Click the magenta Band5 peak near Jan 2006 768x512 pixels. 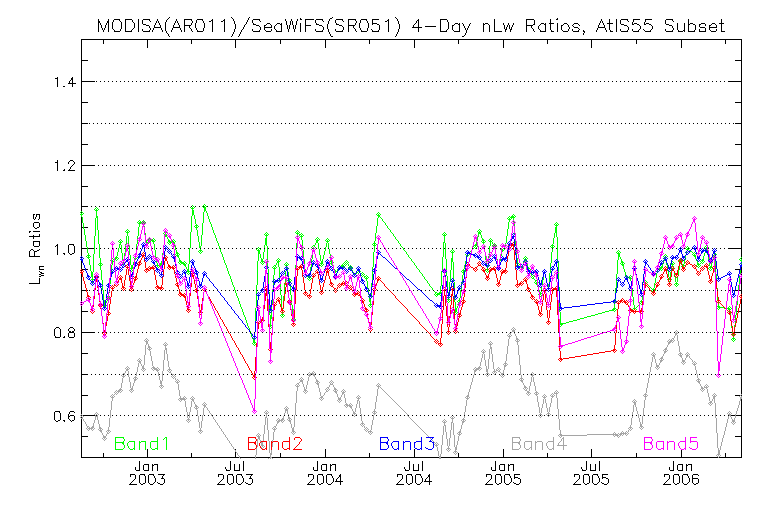[x=694, y=219]
